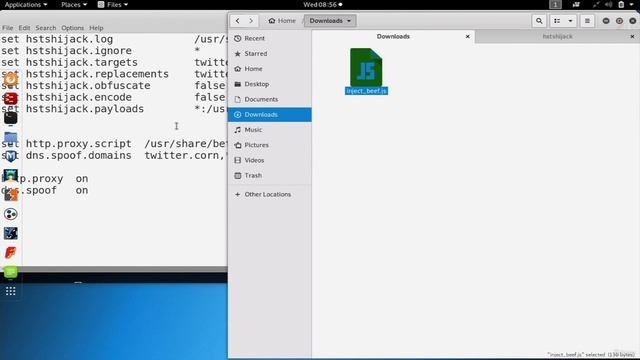The width and height of the screenshot is (640, 360).
Task: Open the folder icon in the dock
Action: 11,137
